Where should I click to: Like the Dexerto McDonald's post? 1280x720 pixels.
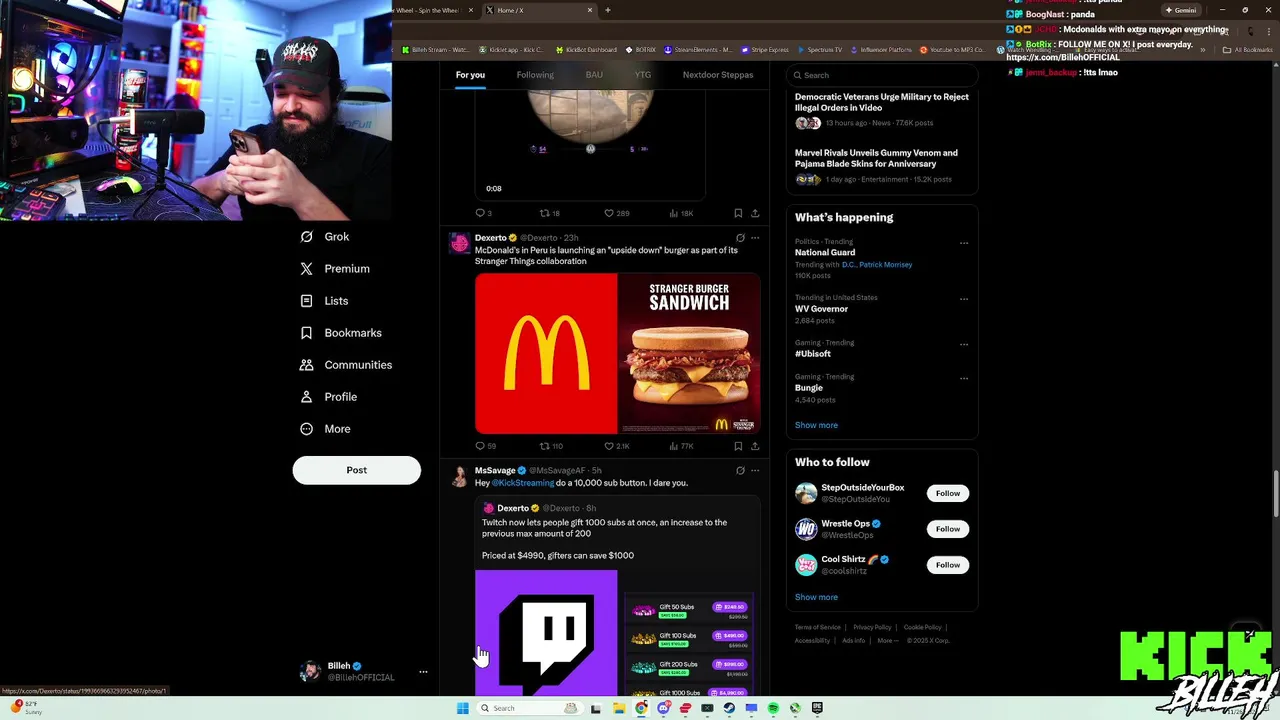click(617, 446)
